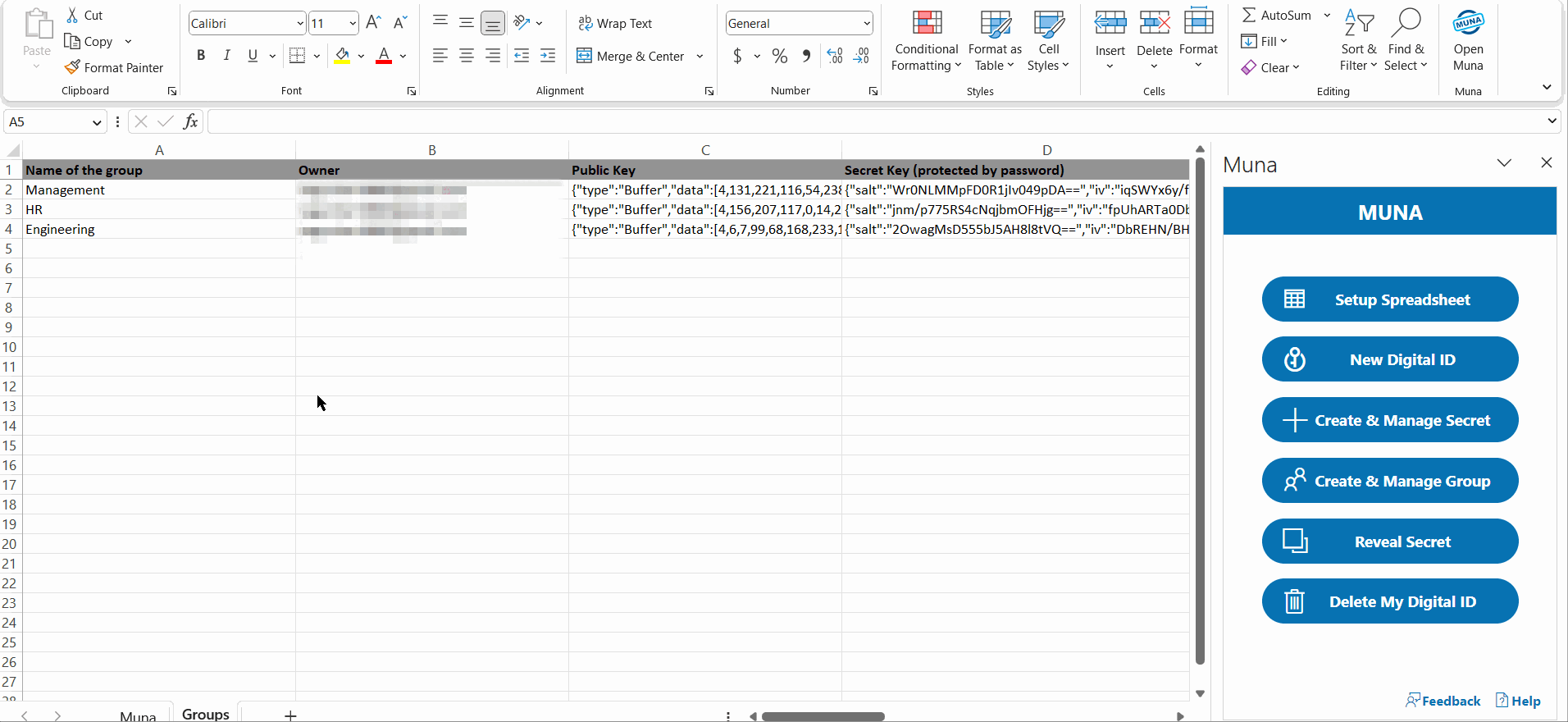Toggle Underline formatting
This screenshot has width=1568, height=722.
pyautogui.click(x=253, y=55)
